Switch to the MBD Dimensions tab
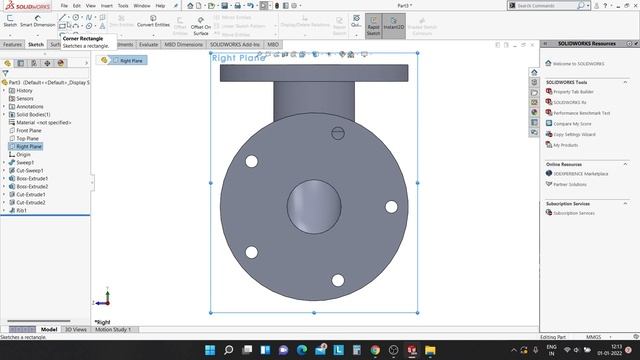The height and width of the screenshot is (360, 640). click(x=183, y=44)
